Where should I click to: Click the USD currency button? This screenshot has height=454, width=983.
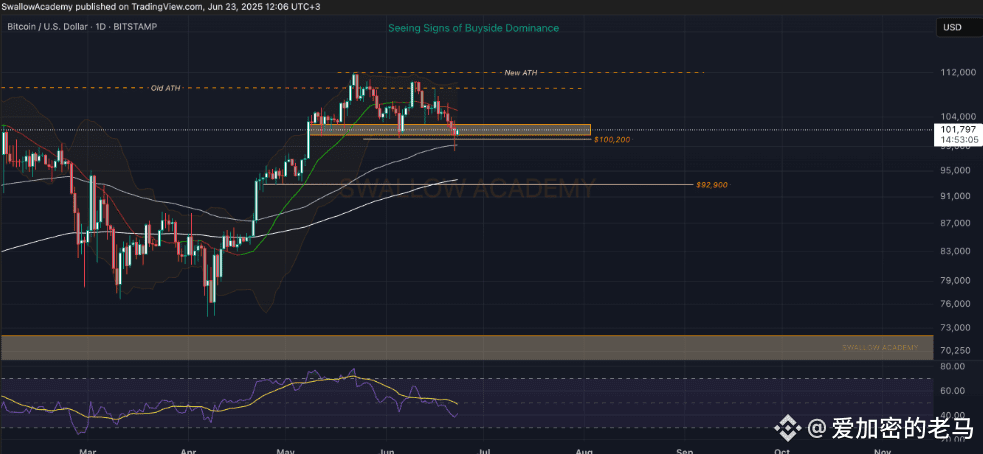pos(959,28)
